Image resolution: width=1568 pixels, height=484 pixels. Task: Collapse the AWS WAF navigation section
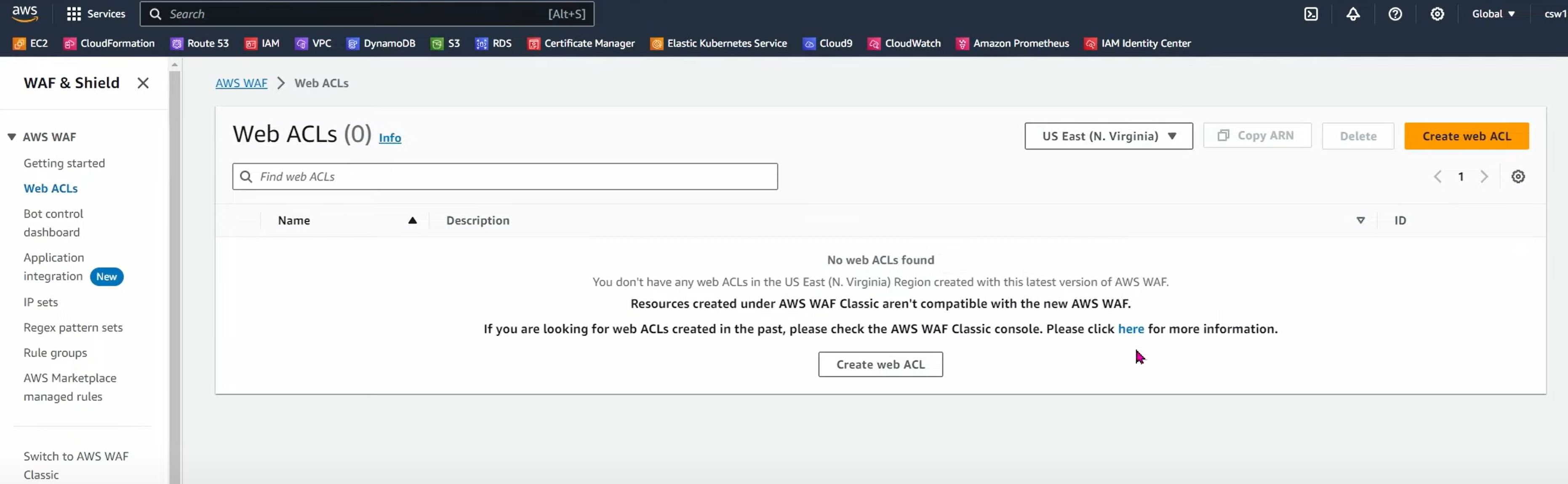(x=11, y=137)
